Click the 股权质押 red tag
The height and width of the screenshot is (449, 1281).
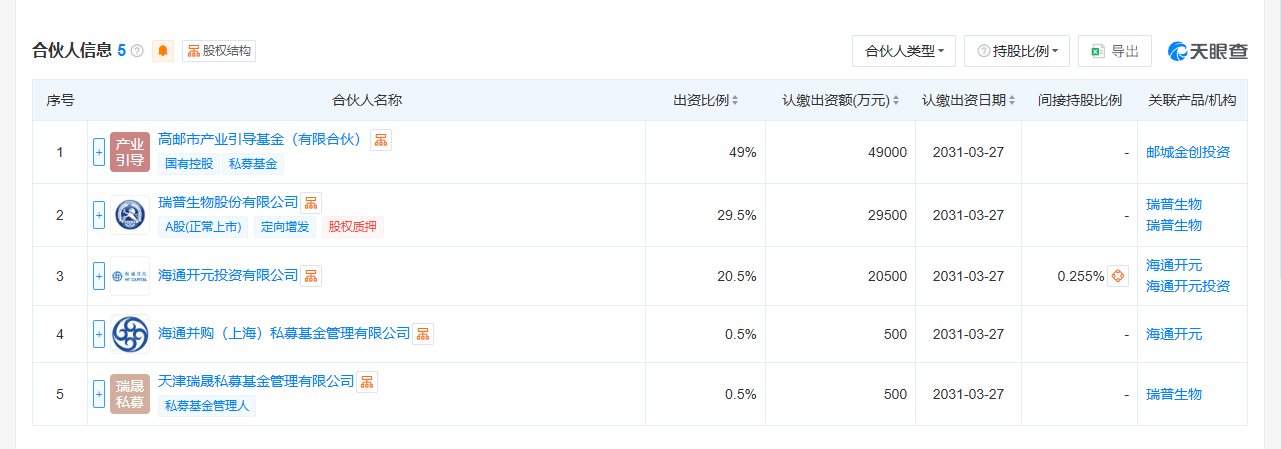352,227
